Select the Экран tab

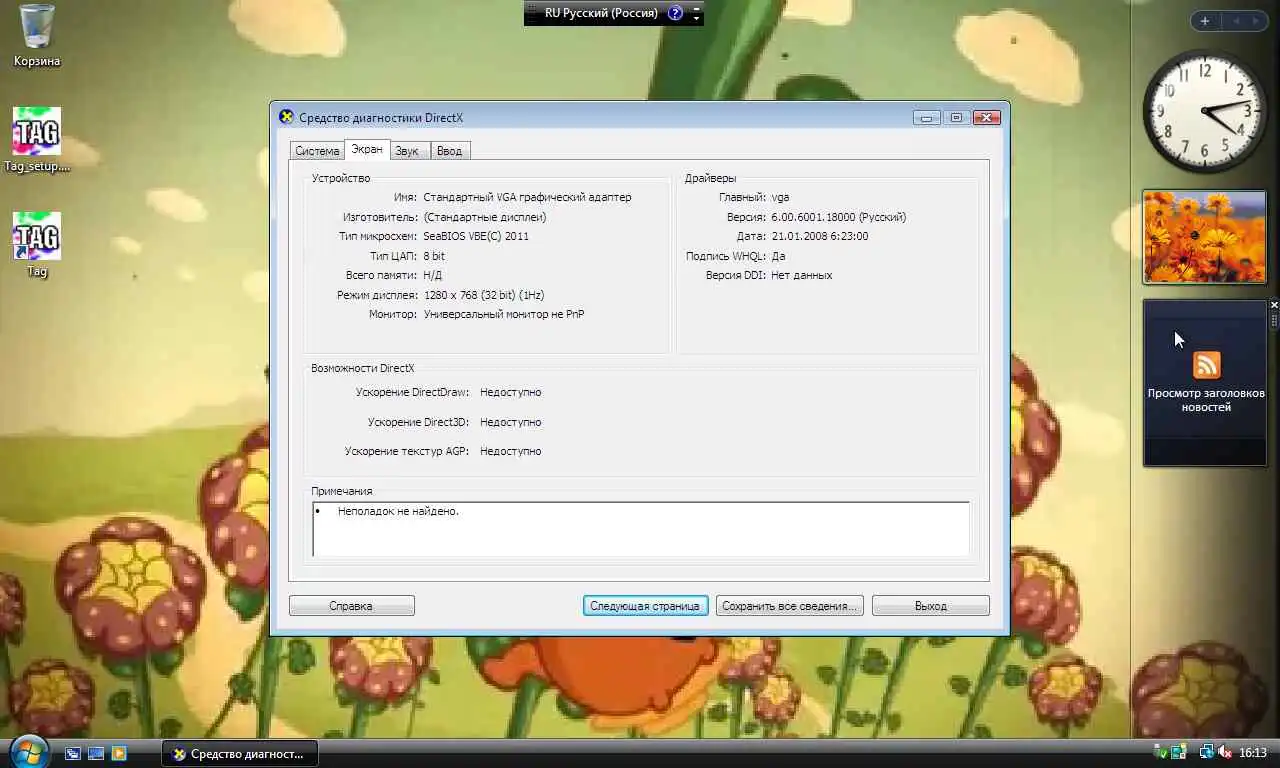pos(367,149)
